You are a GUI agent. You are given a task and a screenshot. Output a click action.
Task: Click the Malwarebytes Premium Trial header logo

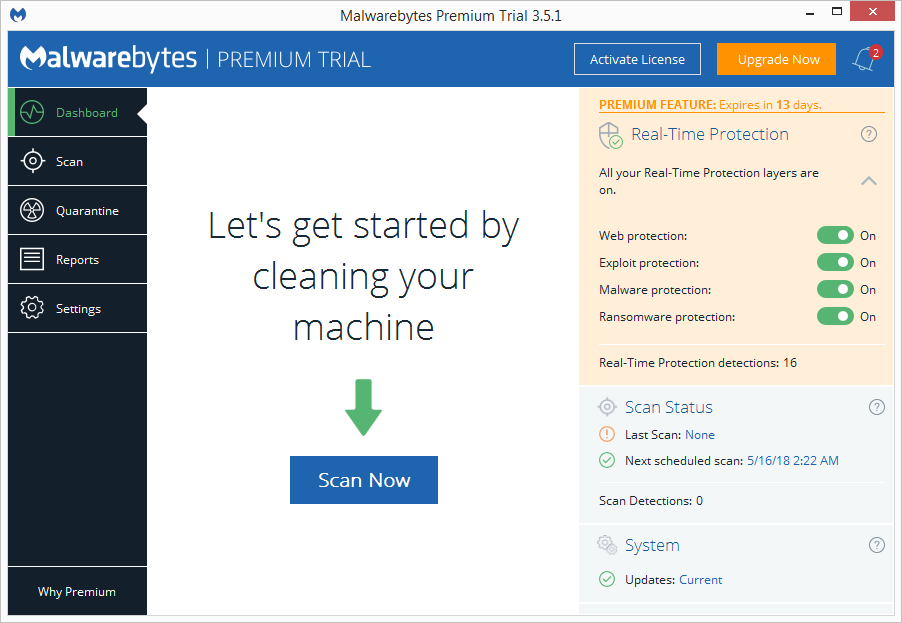[195, 59]
